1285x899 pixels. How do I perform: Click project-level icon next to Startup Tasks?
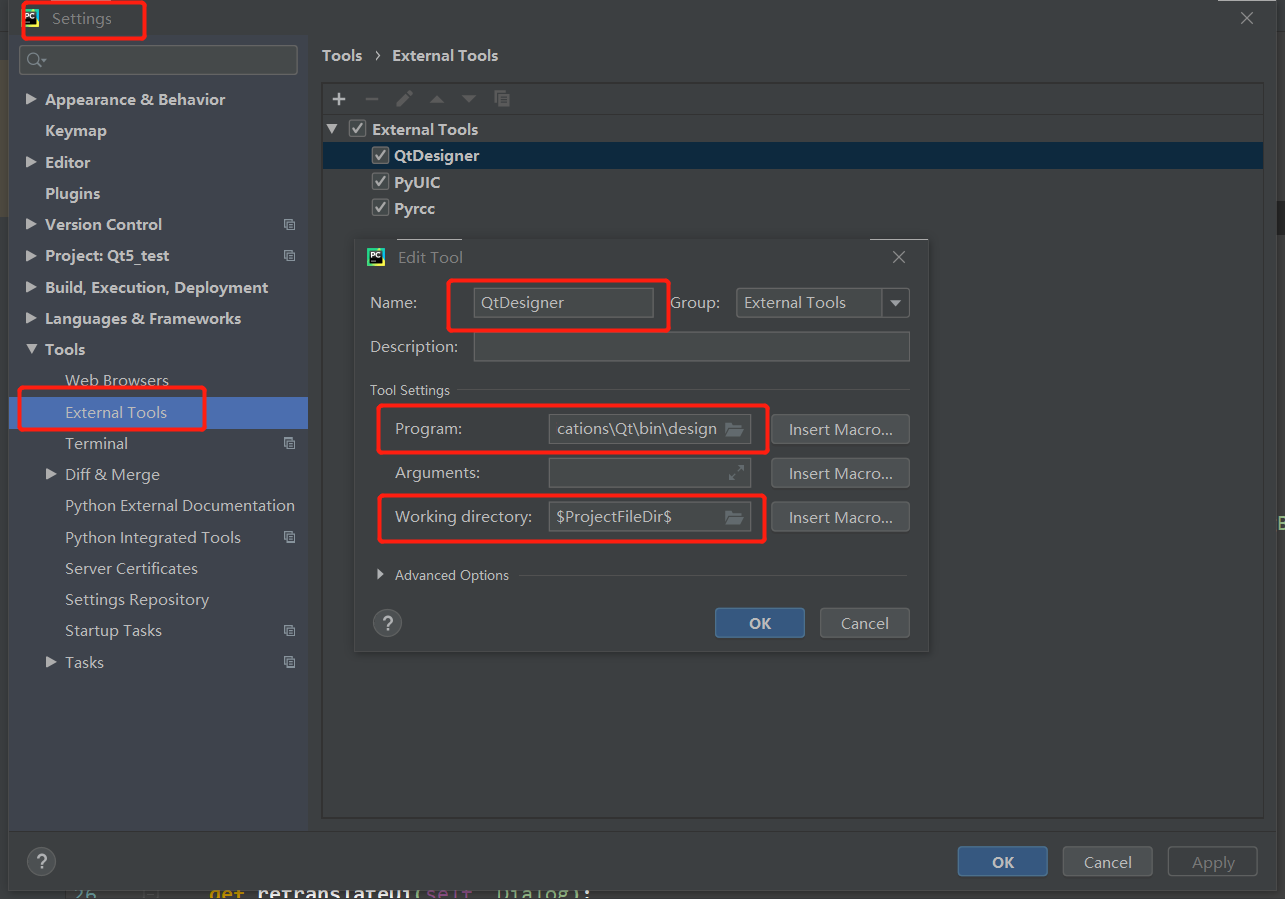(x=289, y=631)
